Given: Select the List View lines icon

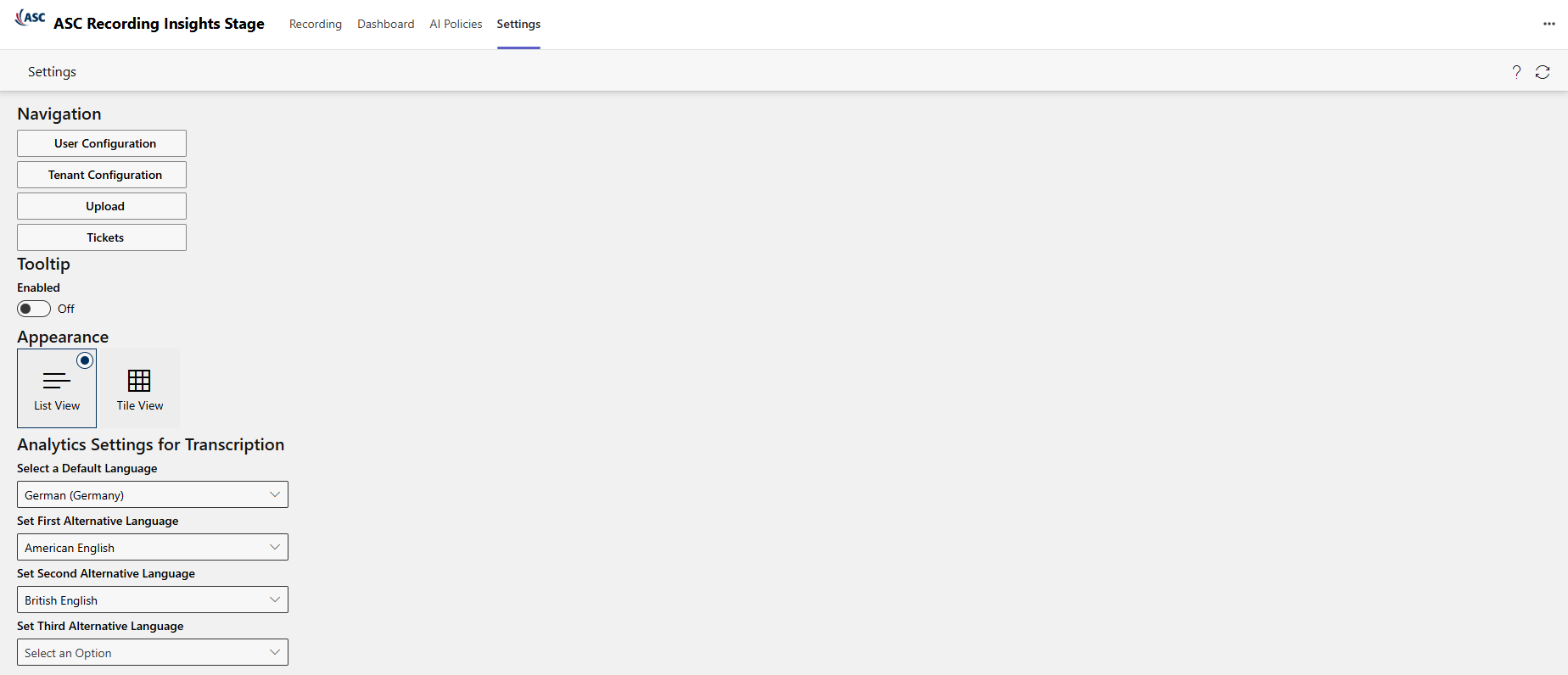Looking at the screenshot, I should point(57,380).
